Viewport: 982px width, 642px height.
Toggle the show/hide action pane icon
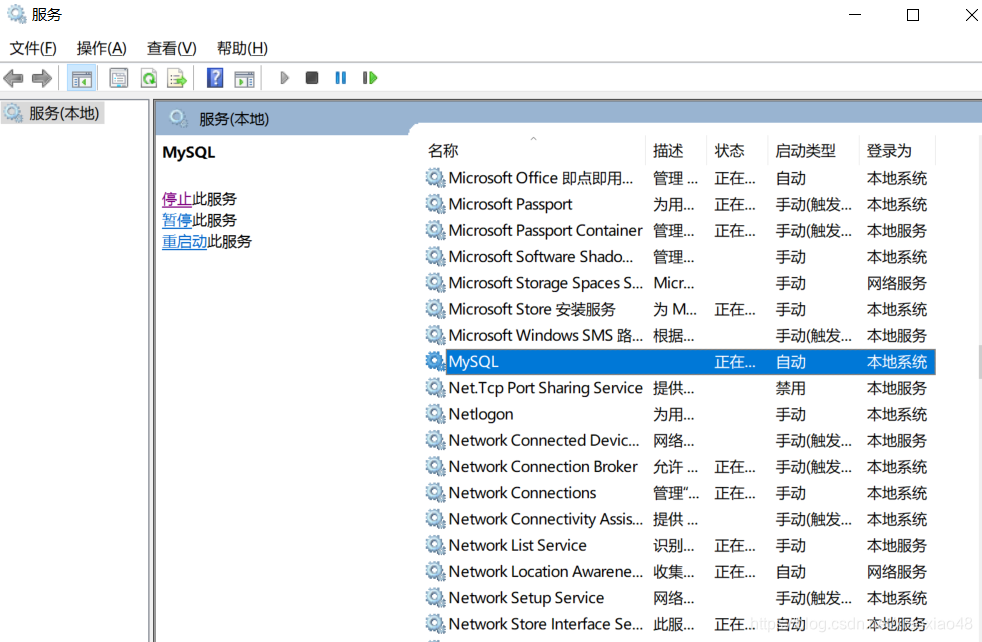(244, 79)
